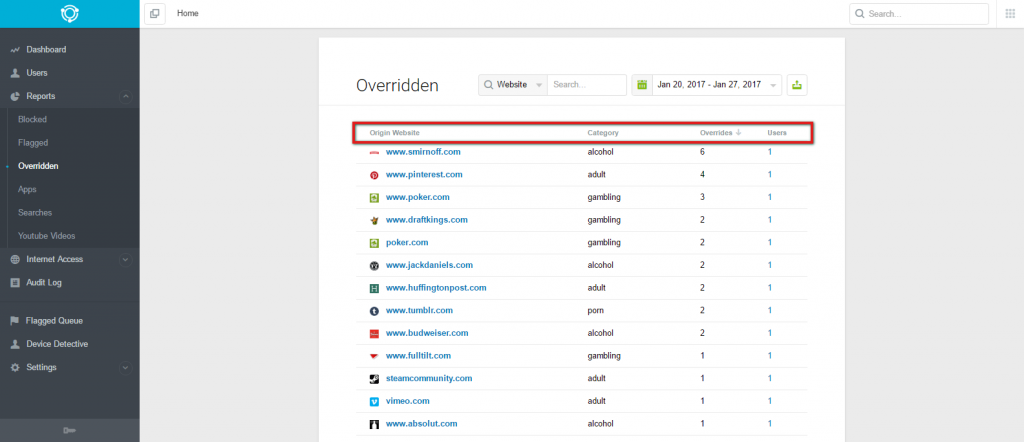Viewport: 1024px width, 442px height.
Task: Open www.budweiser.com link
Action: [427, 333]
